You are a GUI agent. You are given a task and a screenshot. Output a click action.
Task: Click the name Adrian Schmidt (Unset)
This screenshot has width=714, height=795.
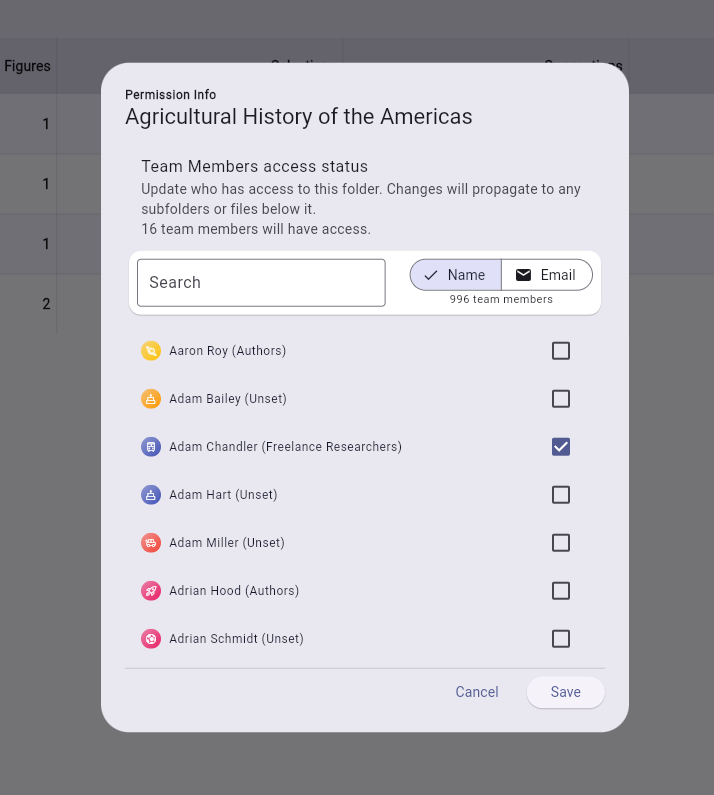point(236,639)
